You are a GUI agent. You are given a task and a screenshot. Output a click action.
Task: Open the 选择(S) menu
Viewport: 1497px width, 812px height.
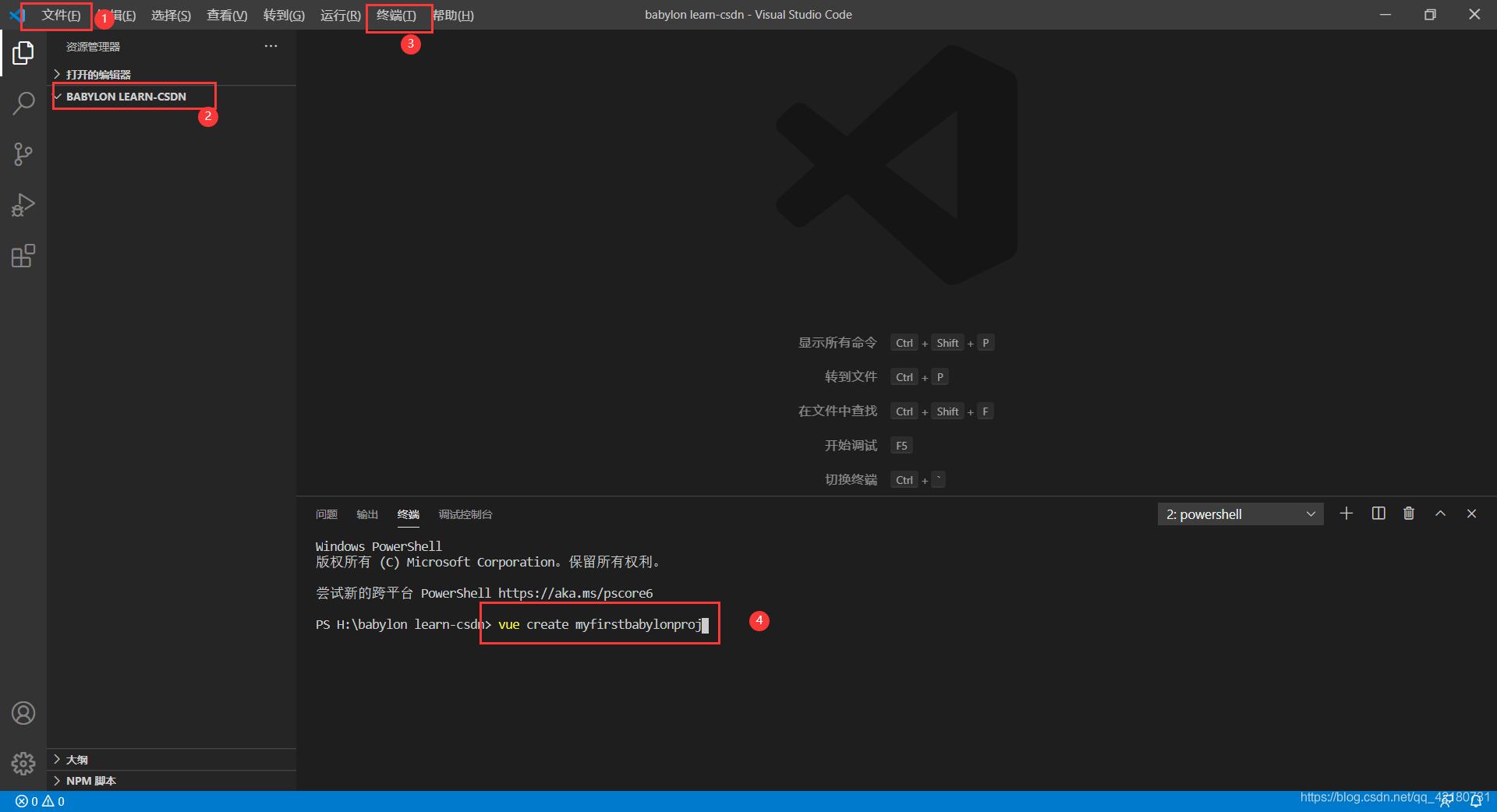click(x=171, y=16)
